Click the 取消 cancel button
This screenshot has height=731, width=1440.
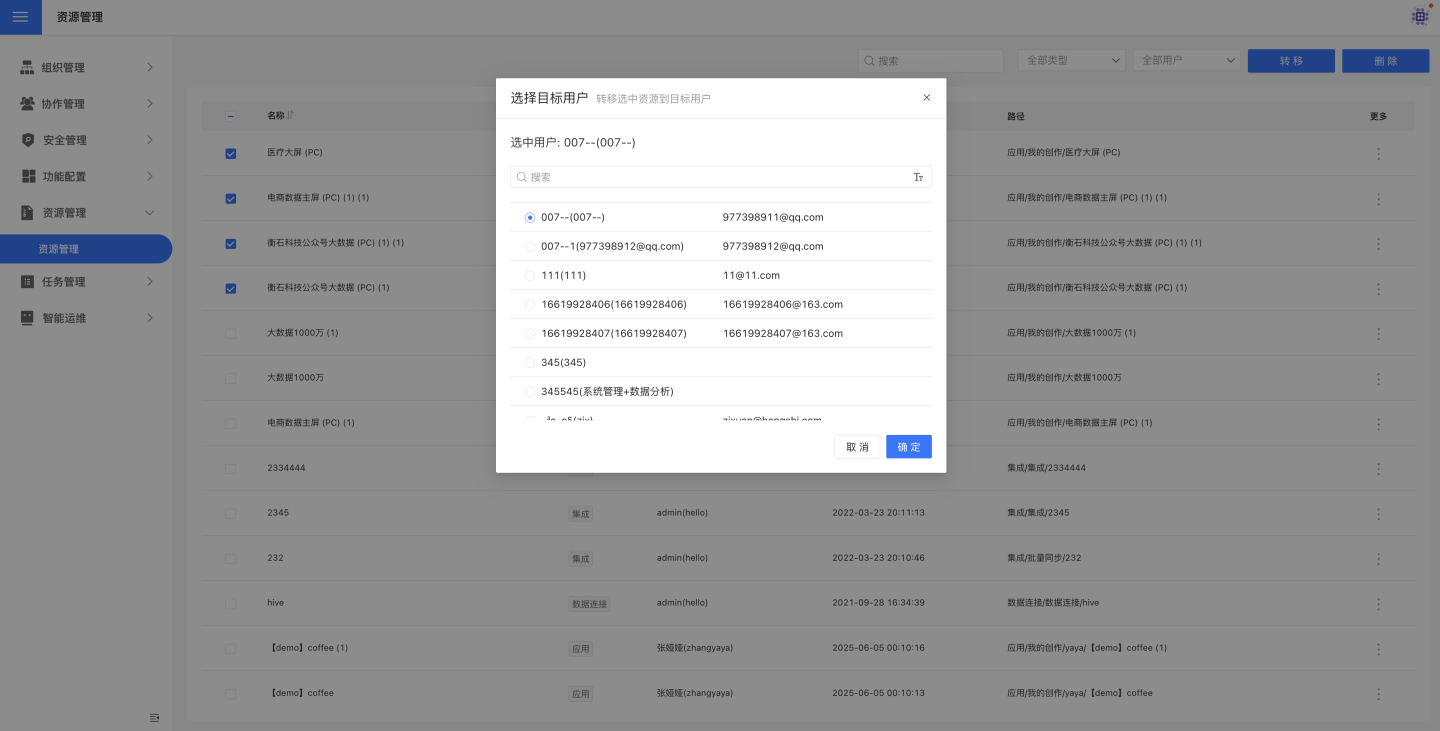(x=857, y=447)
